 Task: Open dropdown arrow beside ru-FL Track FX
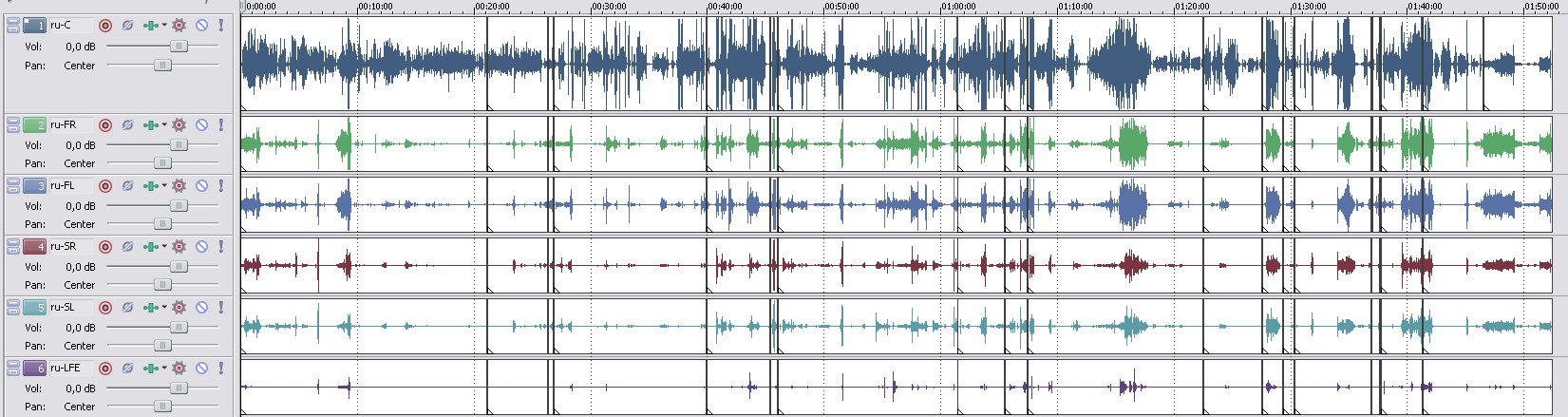(163, 185)
